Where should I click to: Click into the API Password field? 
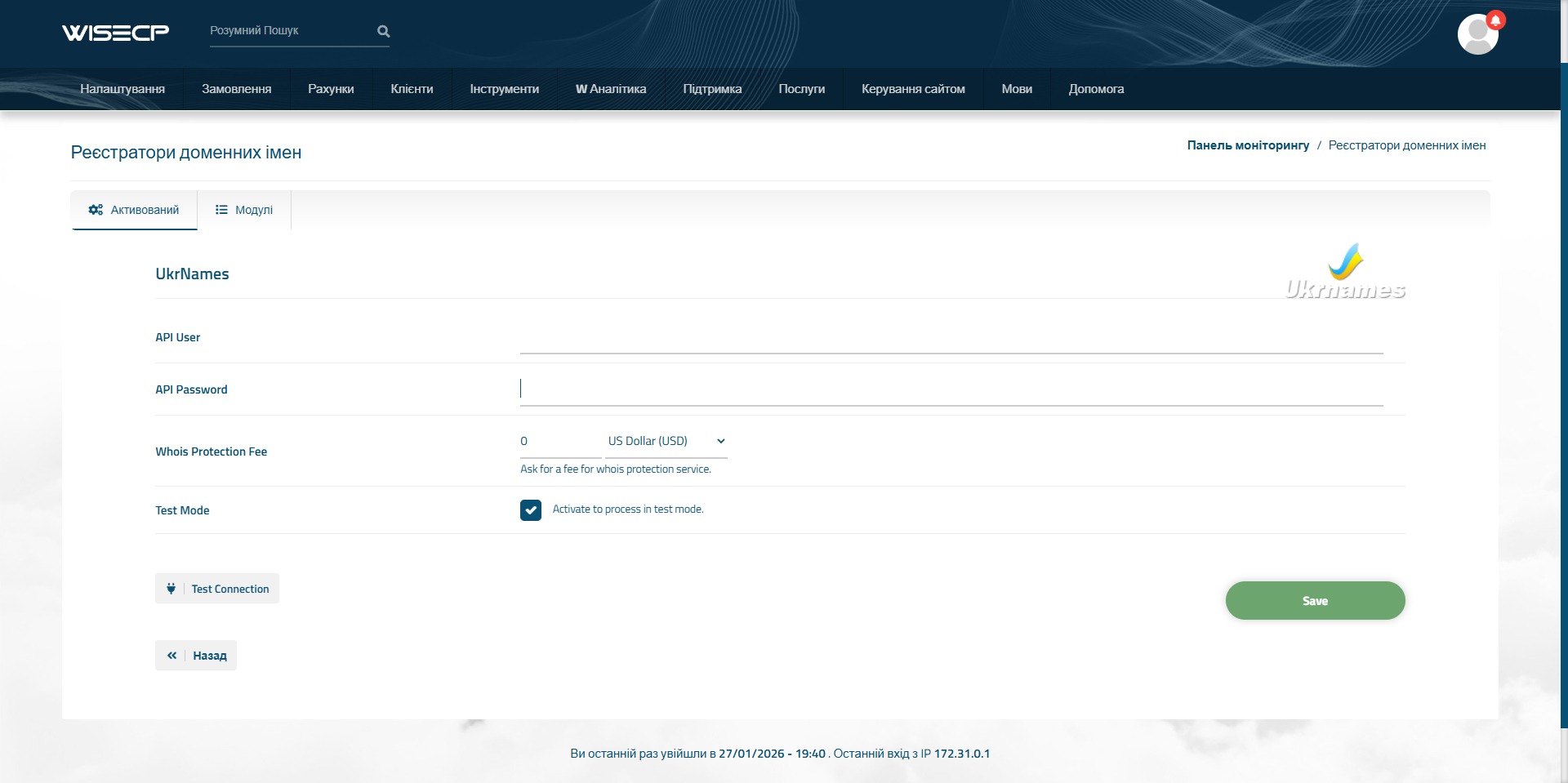951,389
